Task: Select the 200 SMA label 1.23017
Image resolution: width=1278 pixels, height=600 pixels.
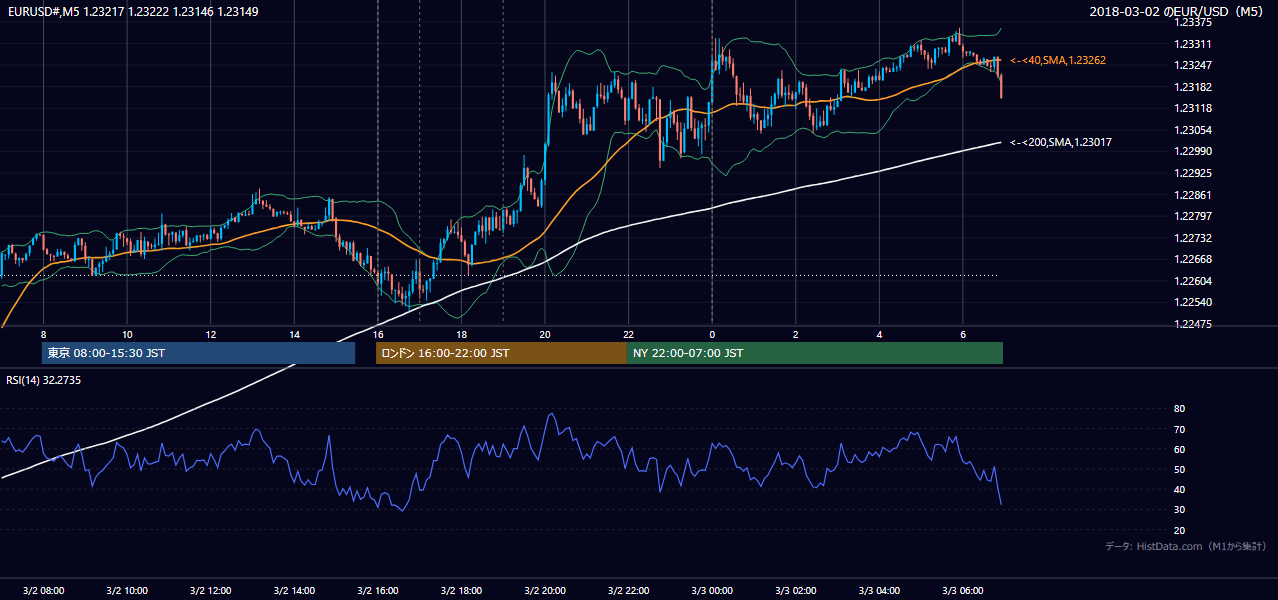Action: (x=1060, y=142)
